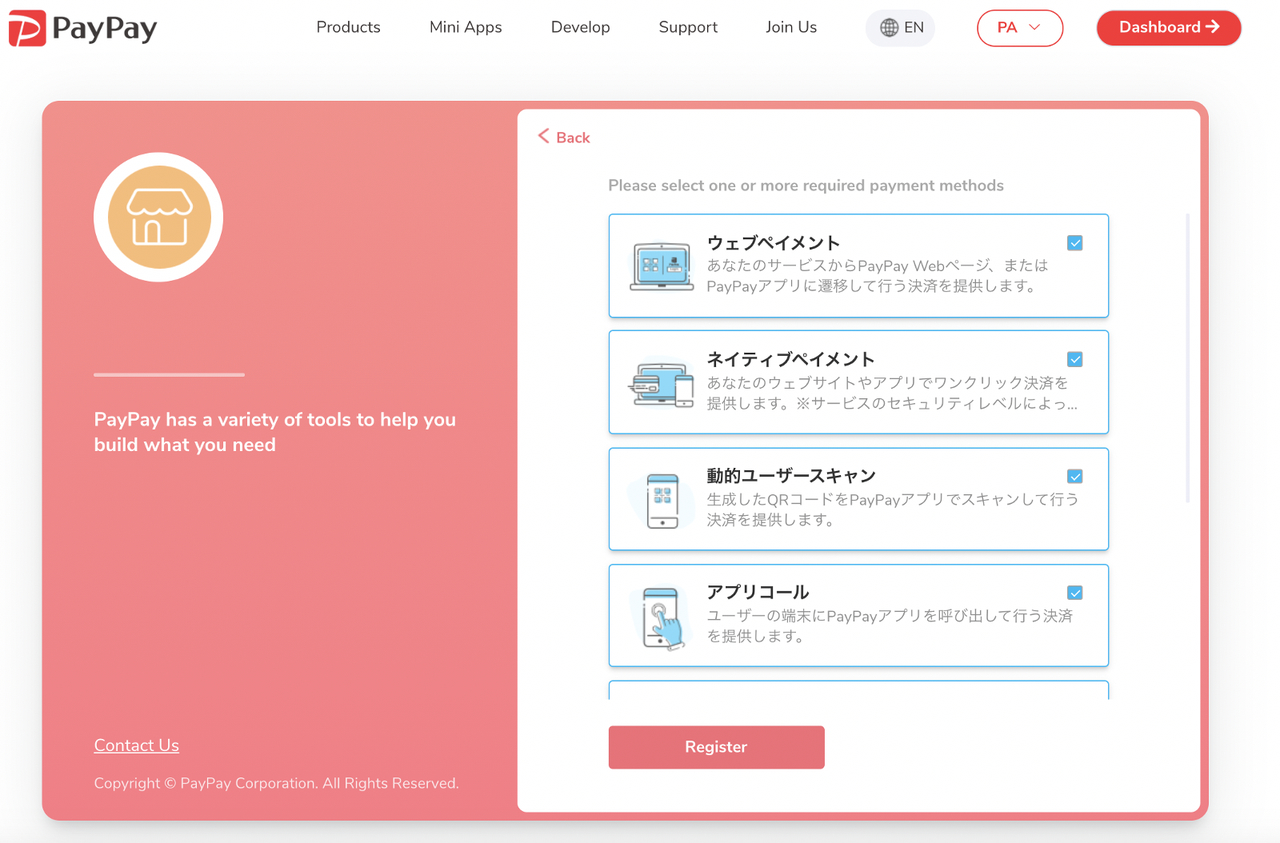This screenshot has width=1280, height=843.
Task: Open the EN language selector
Action: click(x=900, y=28)
